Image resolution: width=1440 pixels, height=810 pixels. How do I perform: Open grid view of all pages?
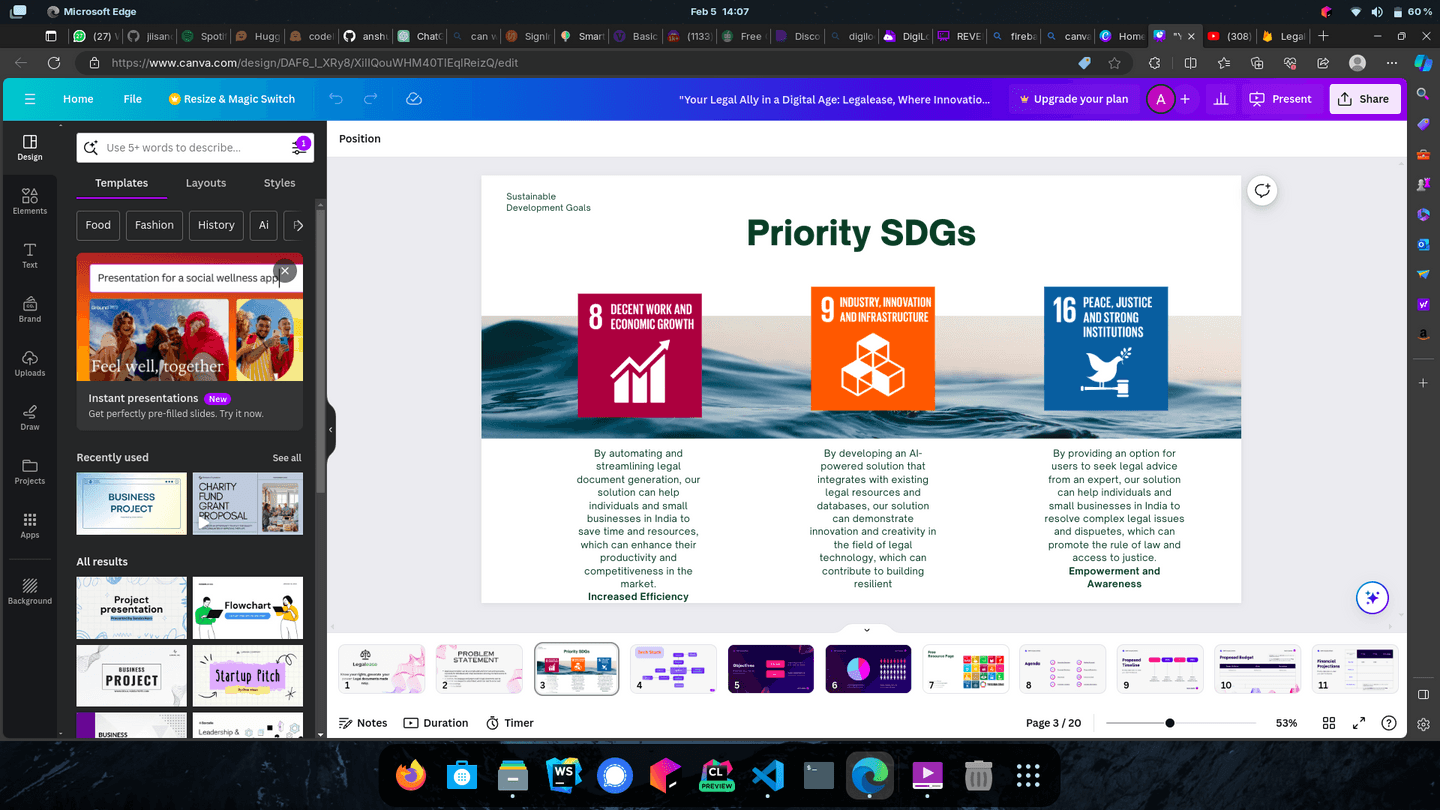pos(1329,723)
